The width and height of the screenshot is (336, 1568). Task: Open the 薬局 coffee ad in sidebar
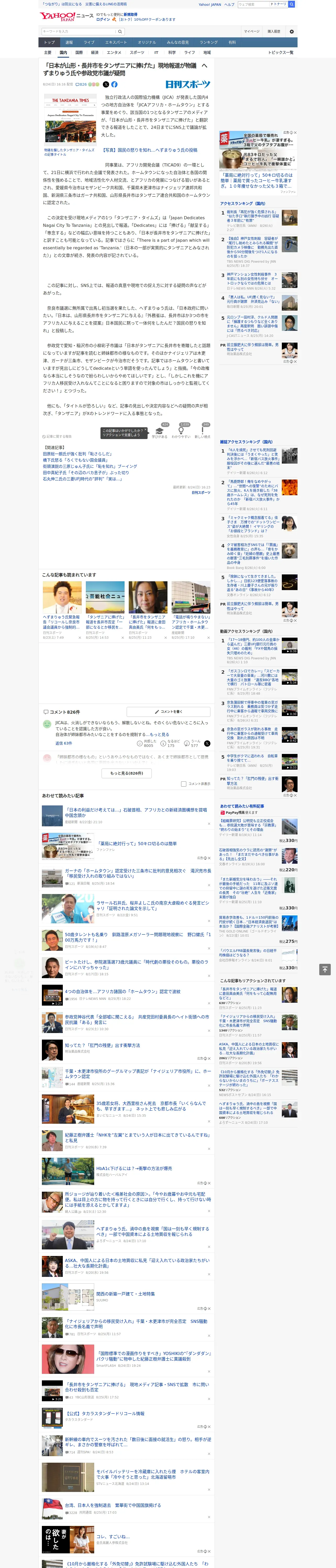tap(259, 162)
